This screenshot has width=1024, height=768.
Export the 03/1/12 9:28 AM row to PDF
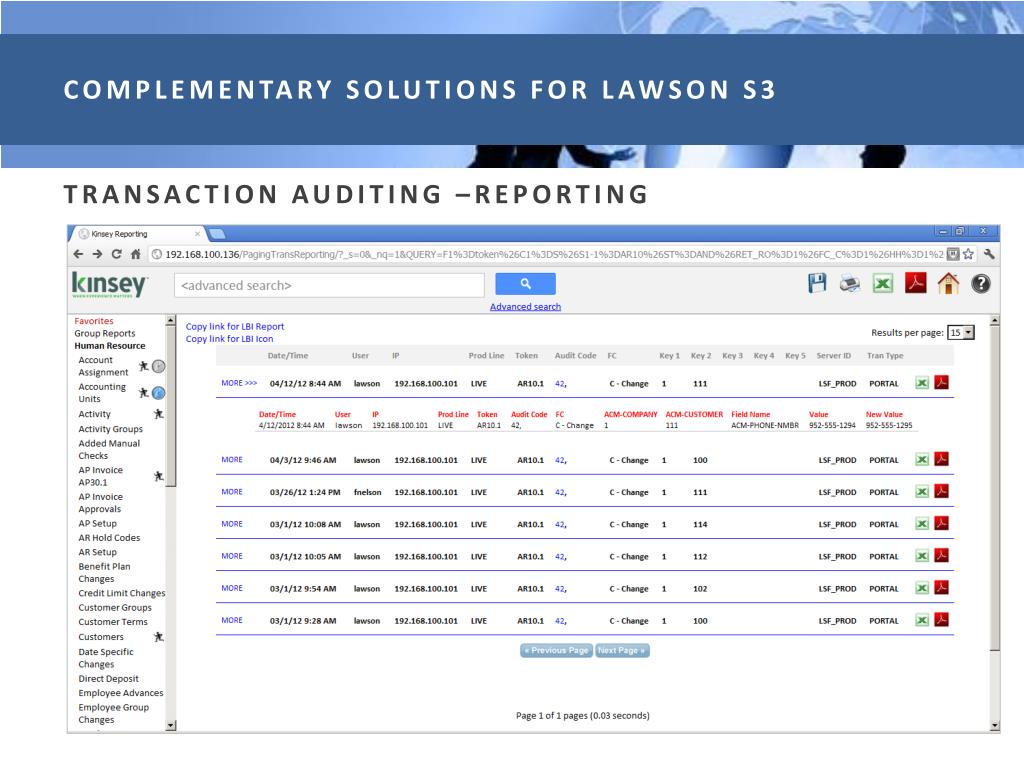tap(941, 620)
